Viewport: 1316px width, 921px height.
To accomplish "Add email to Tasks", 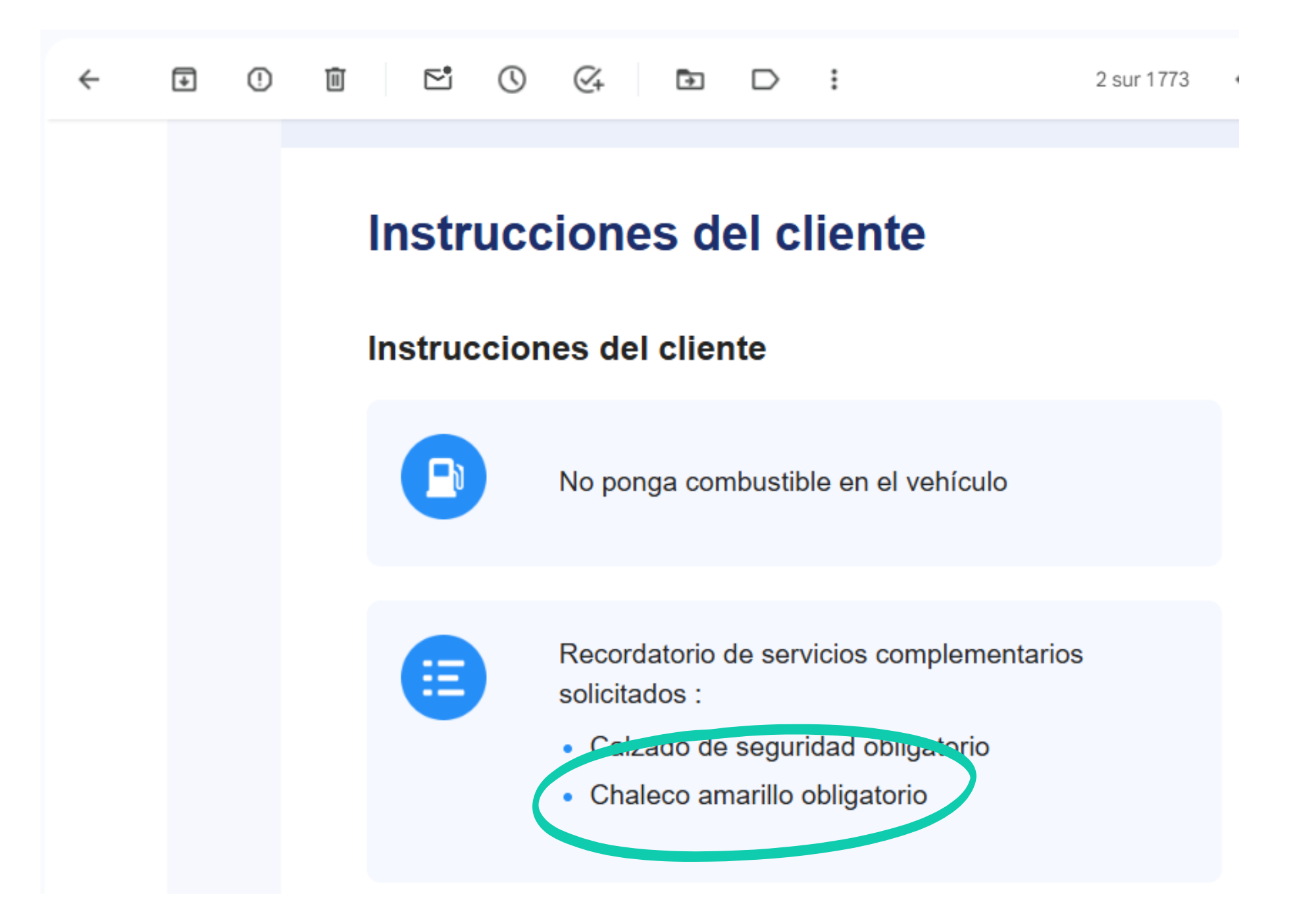I will [x=588, y=80].
